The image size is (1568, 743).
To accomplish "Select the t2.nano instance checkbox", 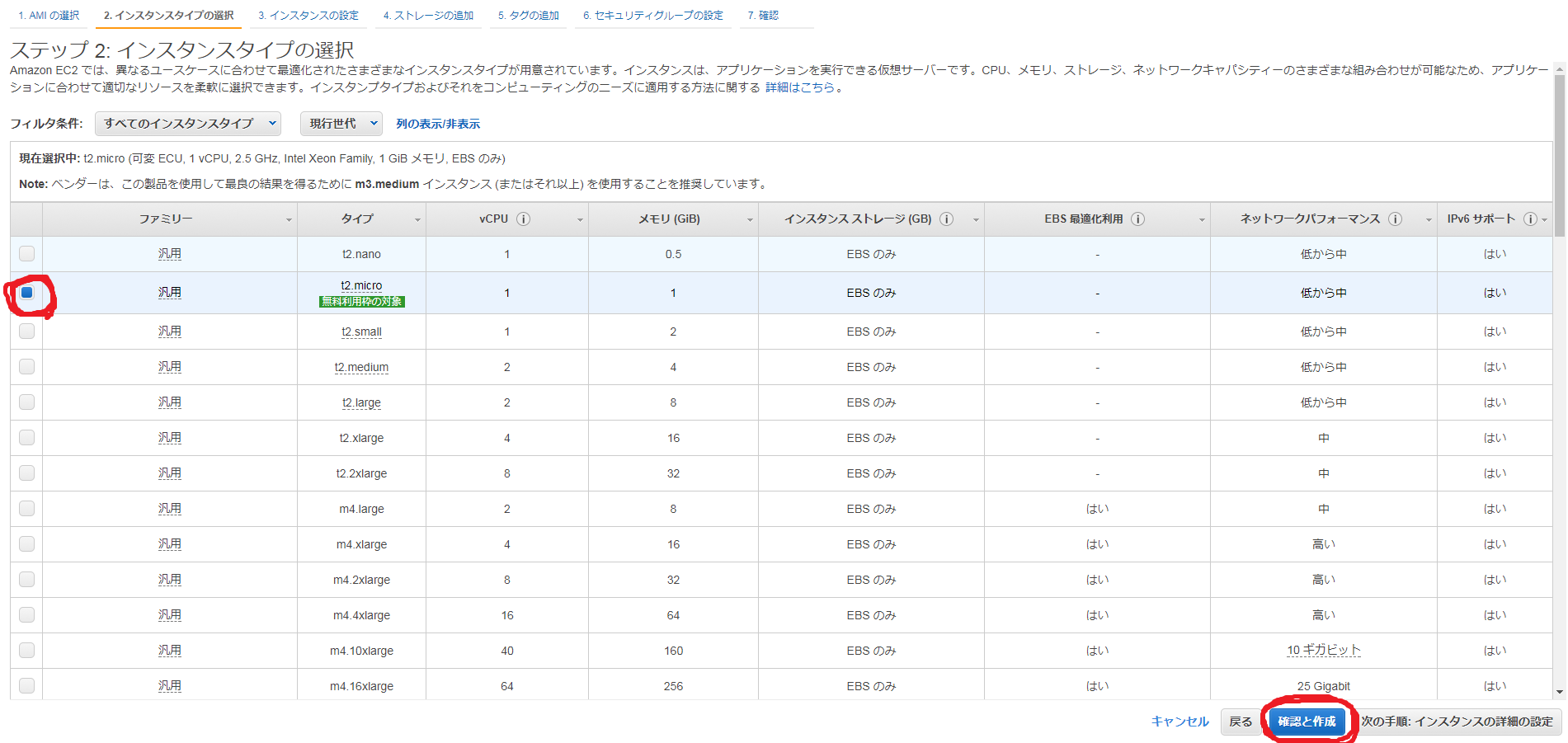I will 27,254.
